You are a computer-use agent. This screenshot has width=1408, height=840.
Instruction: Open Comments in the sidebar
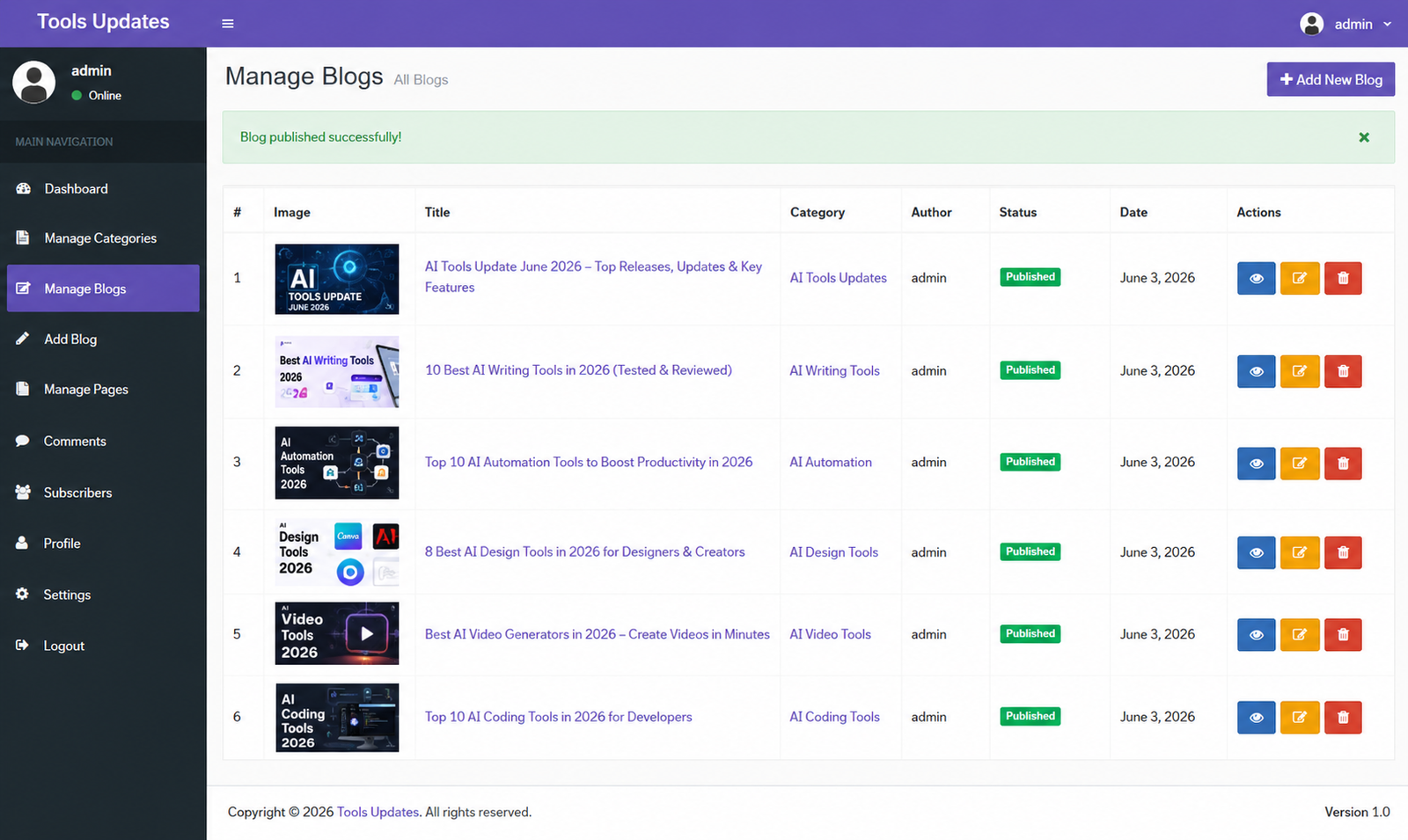[x=103, y=441]
